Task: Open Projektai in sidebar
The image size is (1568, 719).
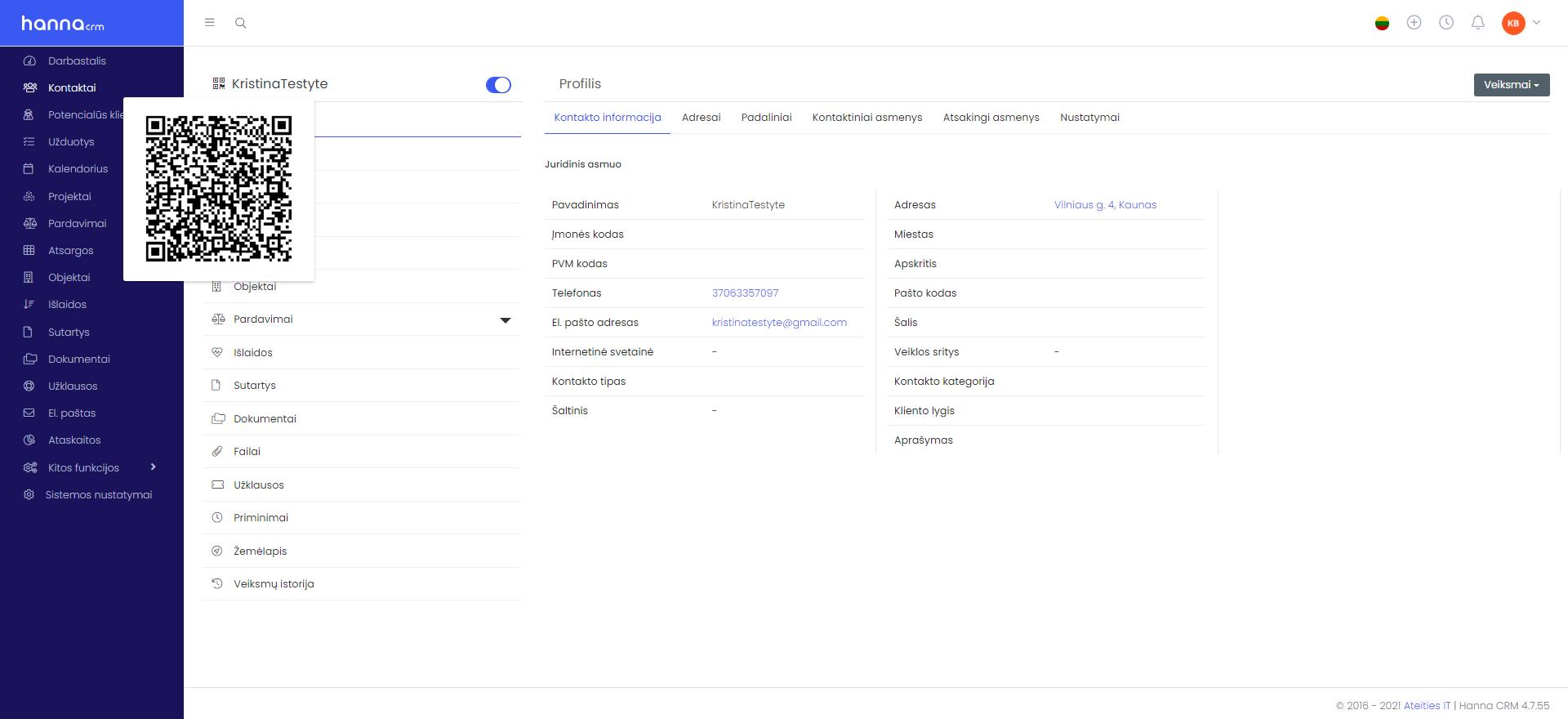Action: click(x=69, y=196)
